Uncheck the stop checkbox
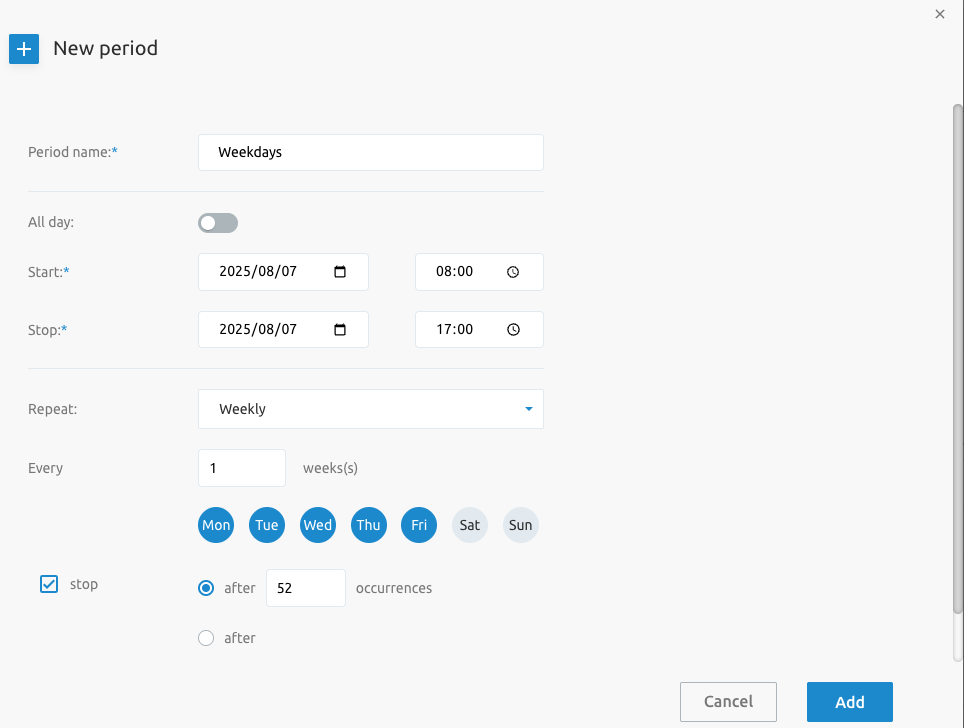 49,584
